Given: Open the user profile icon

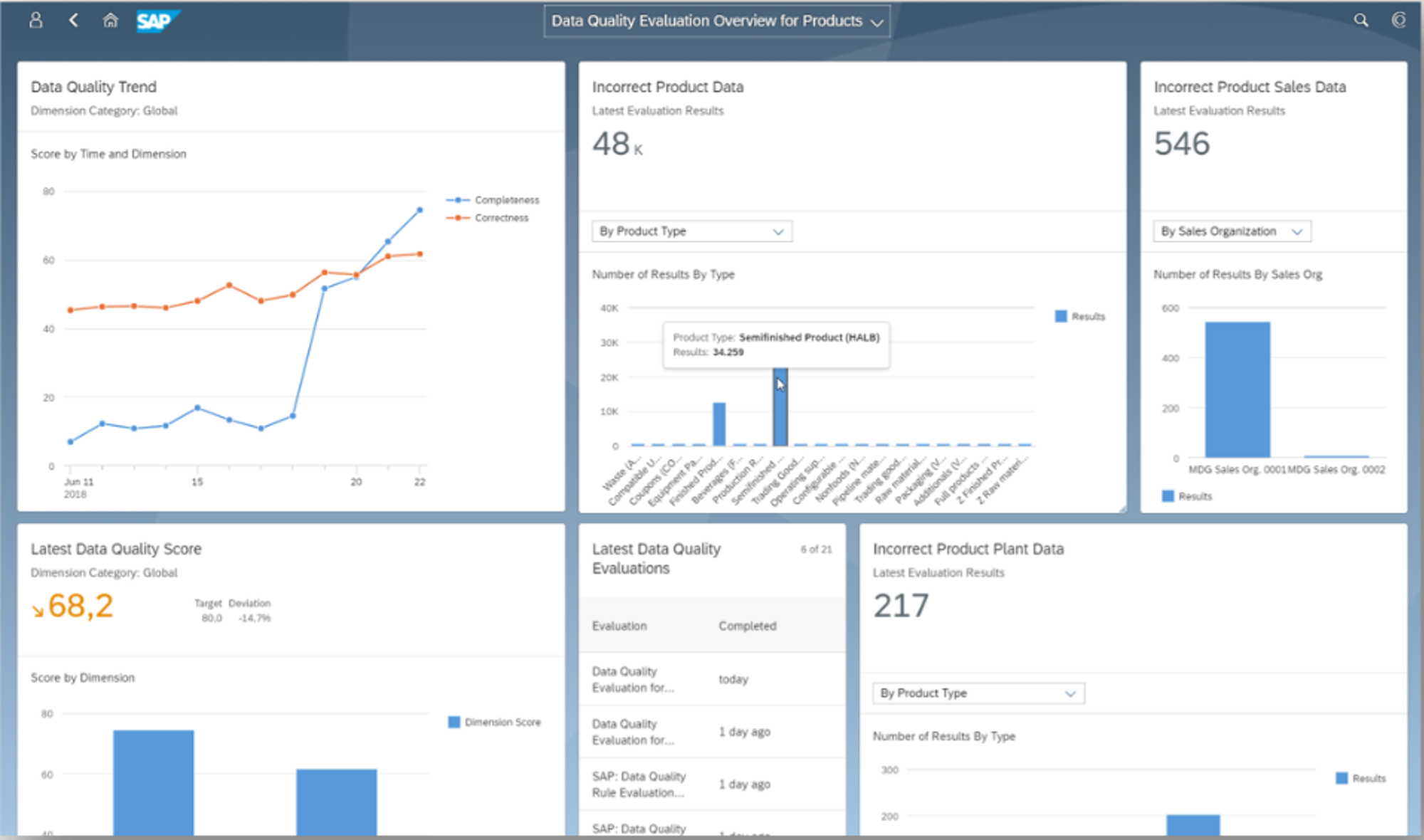Looking at the screenshot, I should [36, 21].
